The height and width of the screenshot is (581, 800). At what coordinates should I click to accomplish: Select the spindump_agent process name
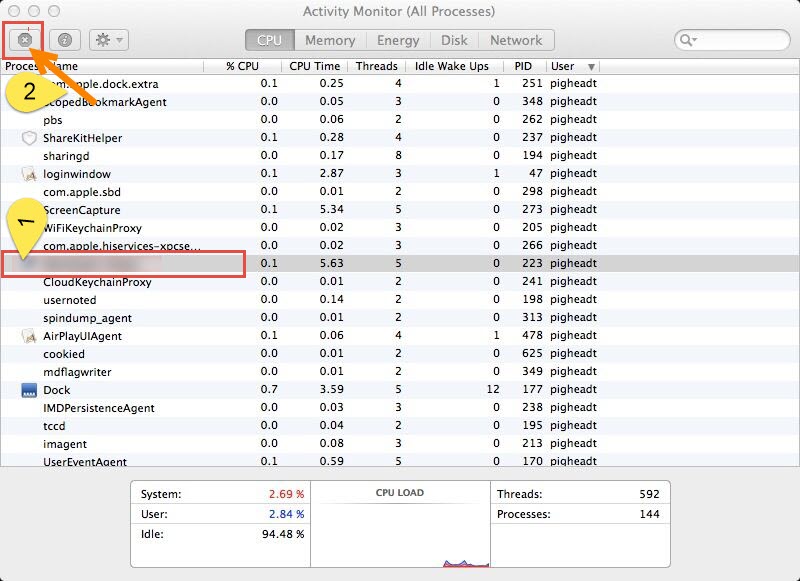[88, 318]
